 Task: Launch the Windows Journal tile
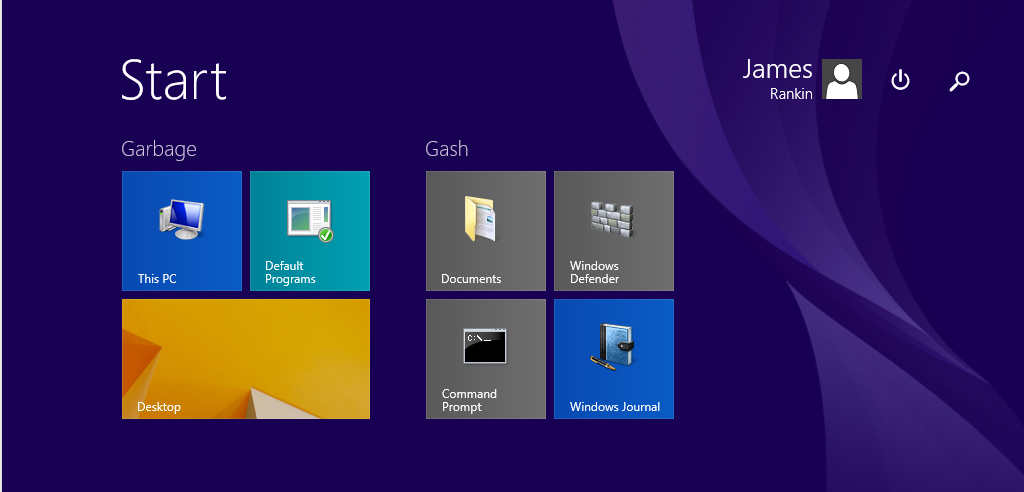coord(613,359)
